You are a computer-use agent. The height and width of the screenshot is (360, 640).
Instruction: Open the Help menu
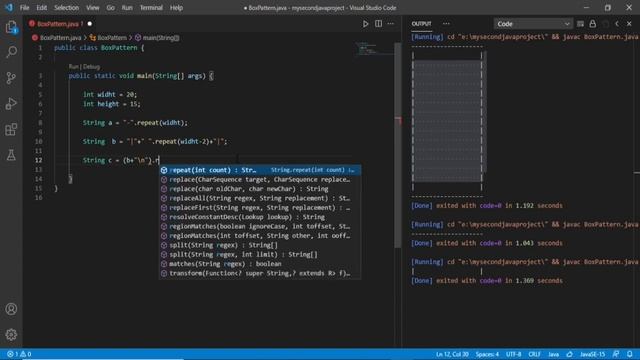(176, 8)
